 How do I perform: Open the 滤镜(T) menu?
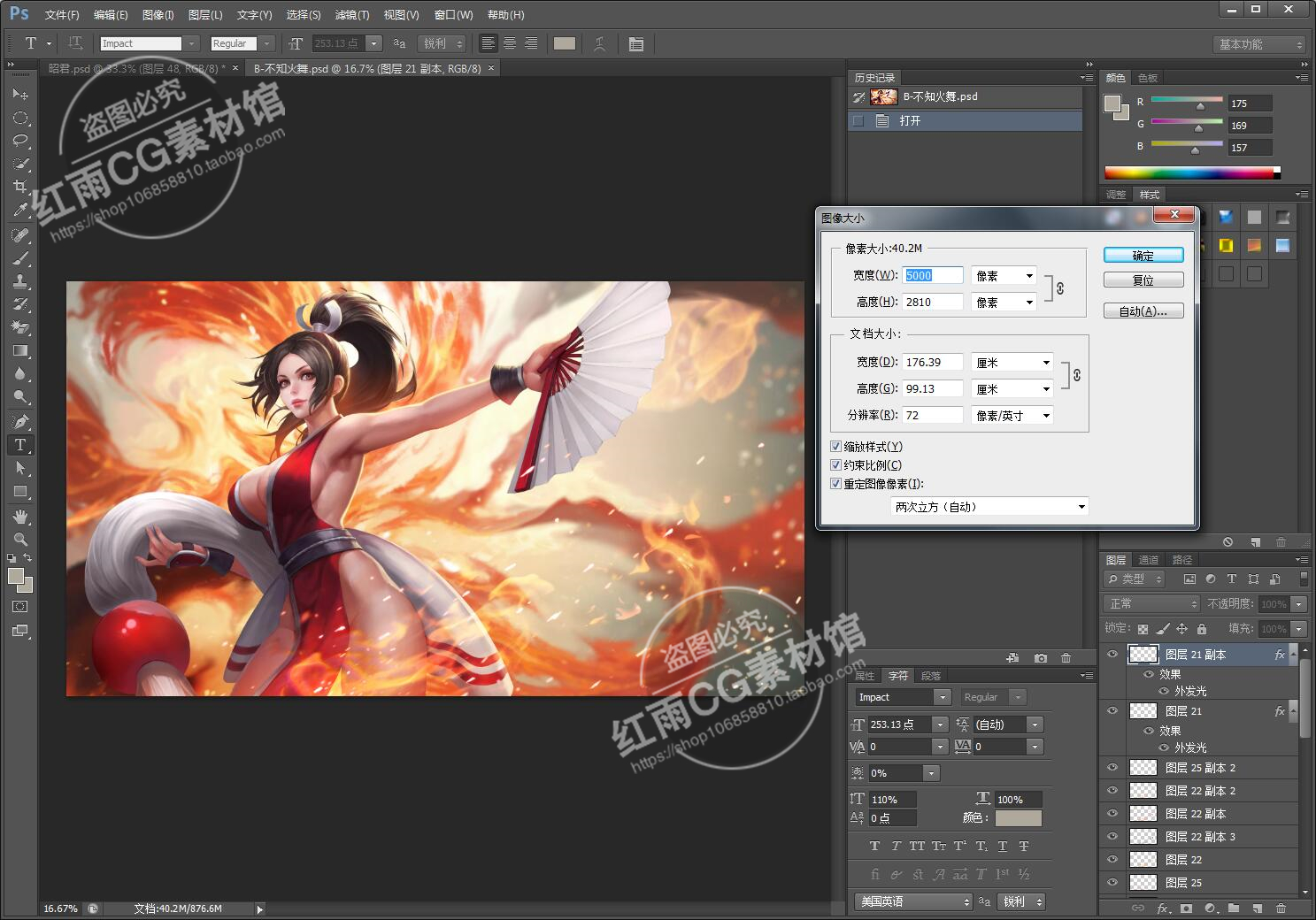tap(351, 15)
